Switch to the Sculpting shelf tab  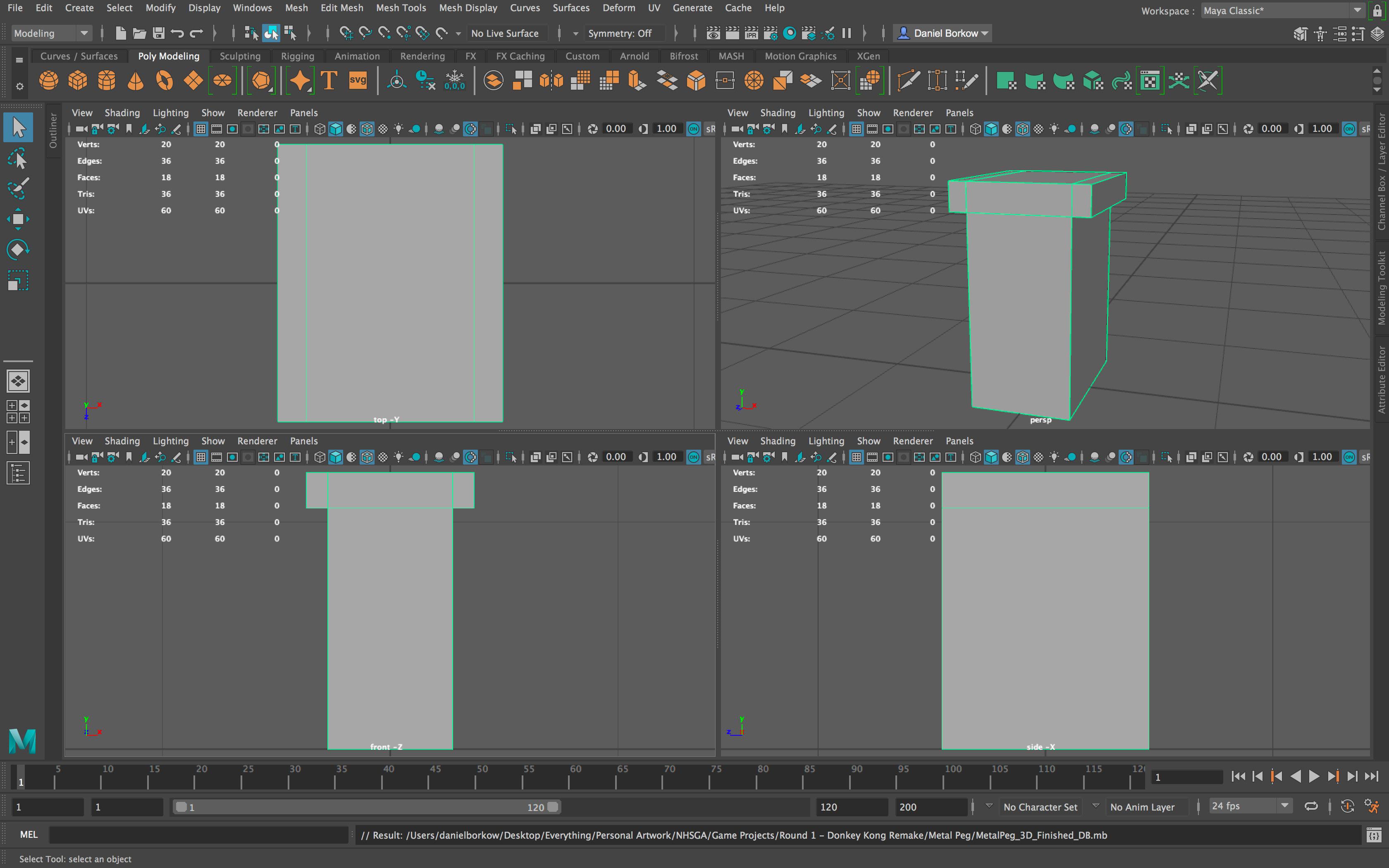[240, 56]
